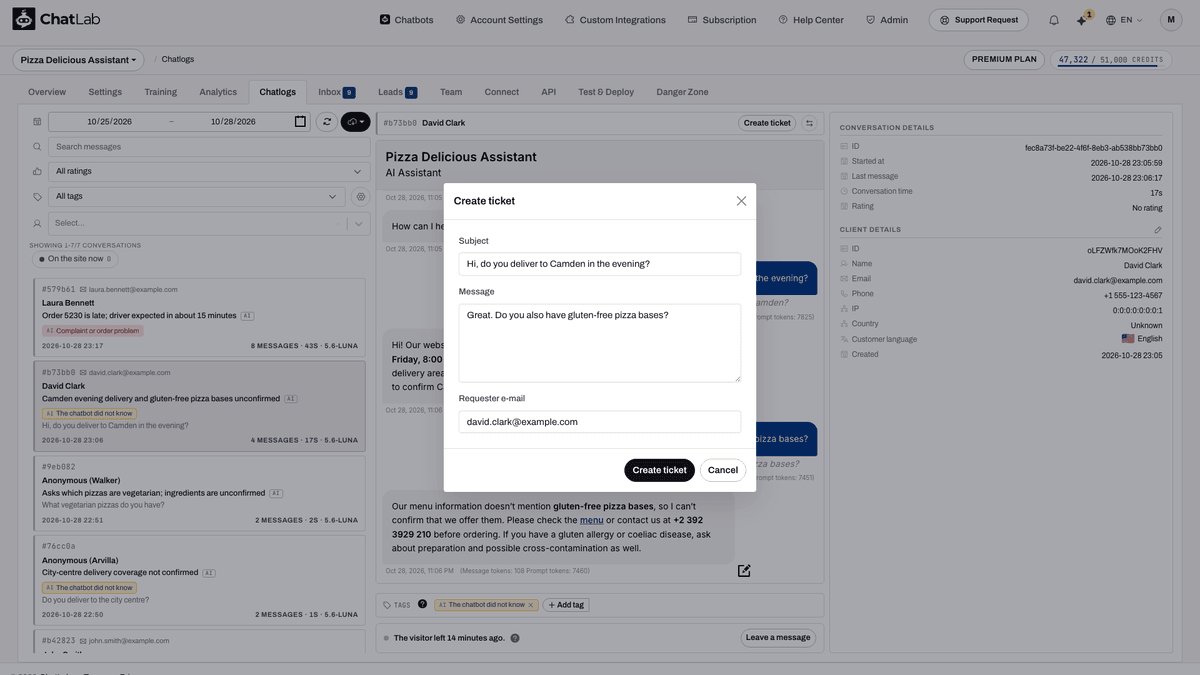The width and height of the screenshot is (1200, 675).
Task: Submit with the black Create ticket button
Action: [659, 470]
